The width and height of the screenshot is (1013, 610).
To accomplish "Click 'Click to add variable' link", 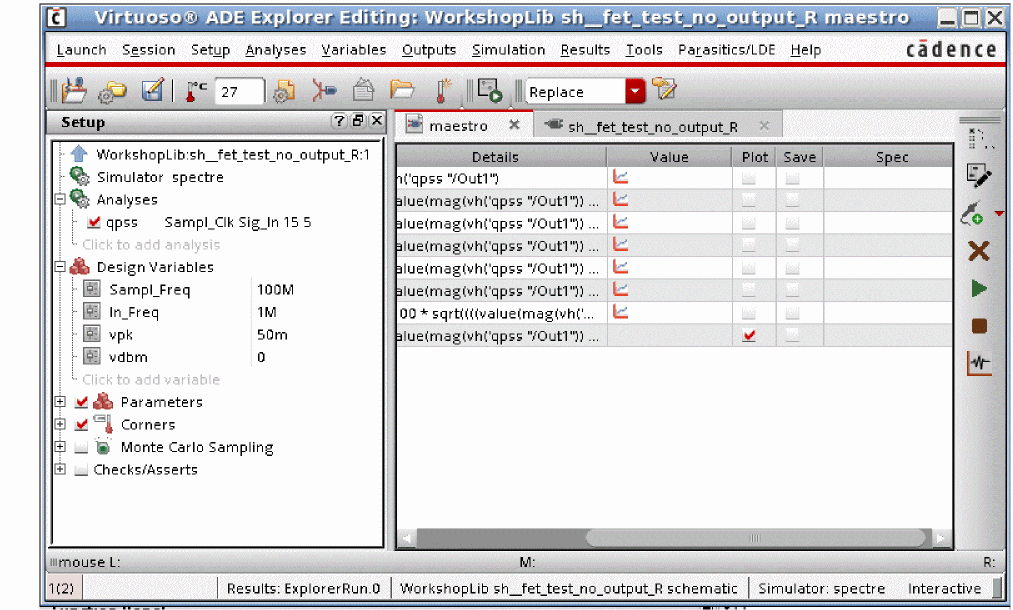I will (151, 380).
